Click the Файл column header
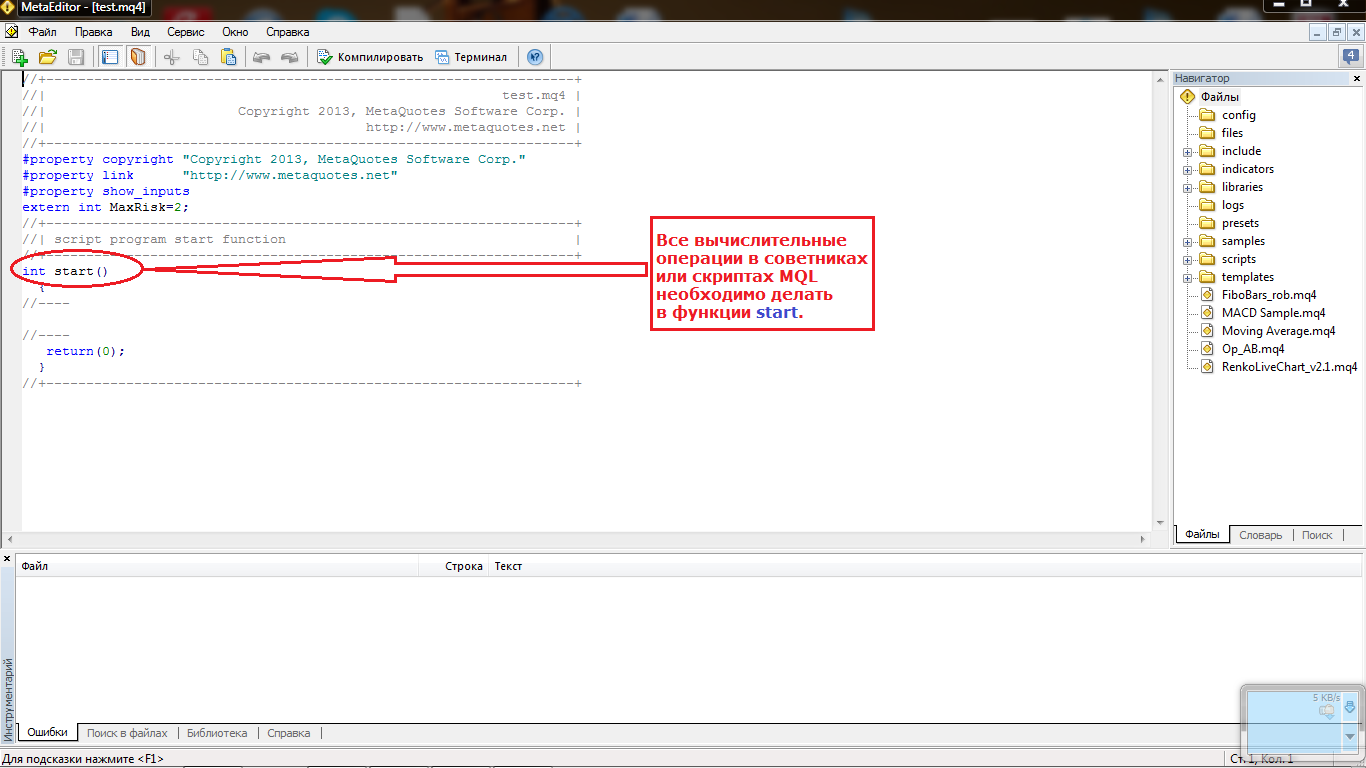 (x=217, y=566)
